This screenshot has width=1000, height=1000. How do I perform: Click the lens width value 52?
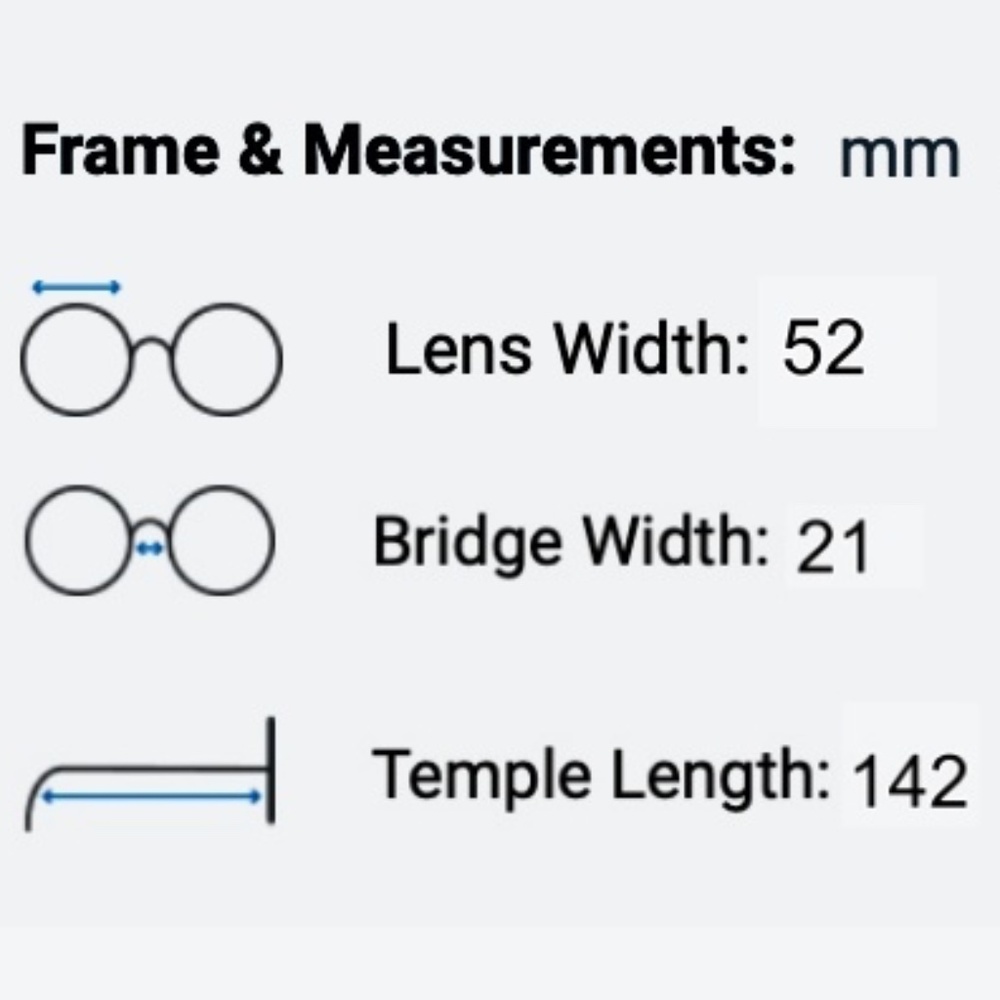823,348
